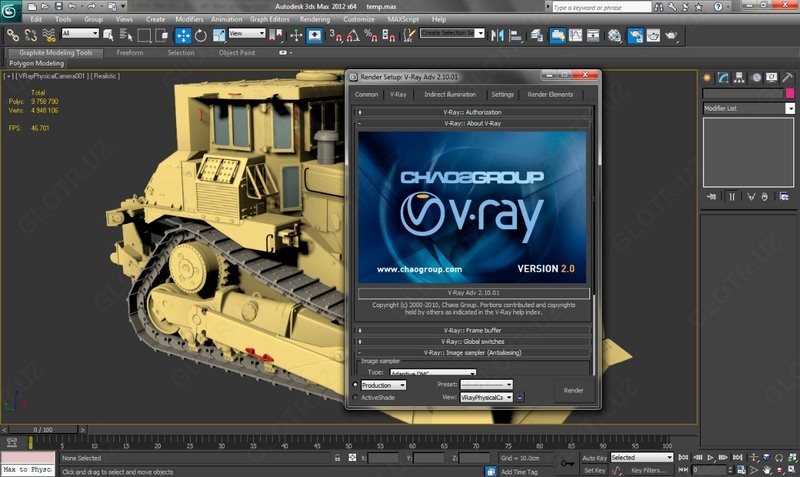The image size is (800, 477).
Task: Open Render Setup from main toolbar
Action: click(635, 35)
